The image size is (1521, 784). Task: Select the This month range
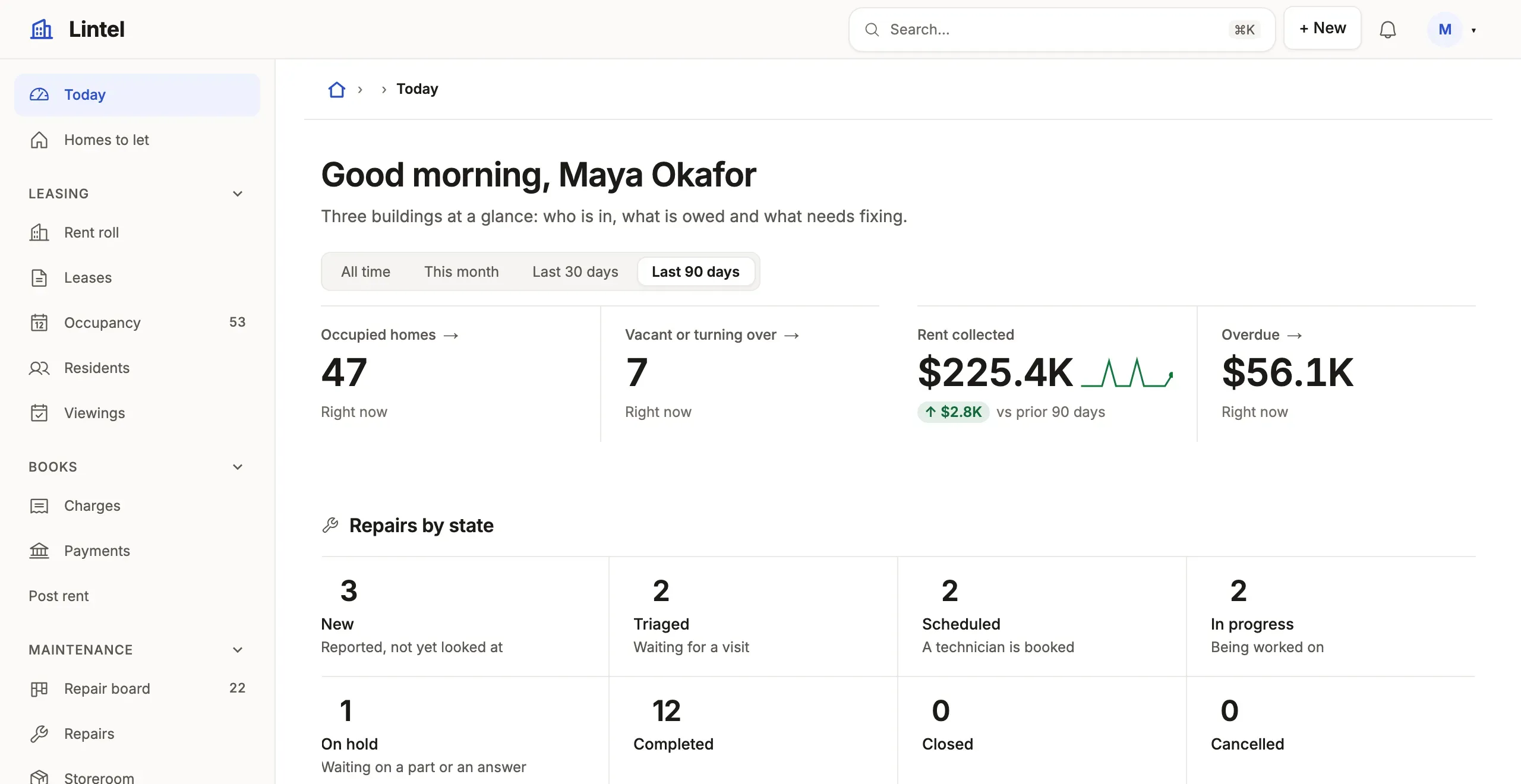tap(462, 271)
